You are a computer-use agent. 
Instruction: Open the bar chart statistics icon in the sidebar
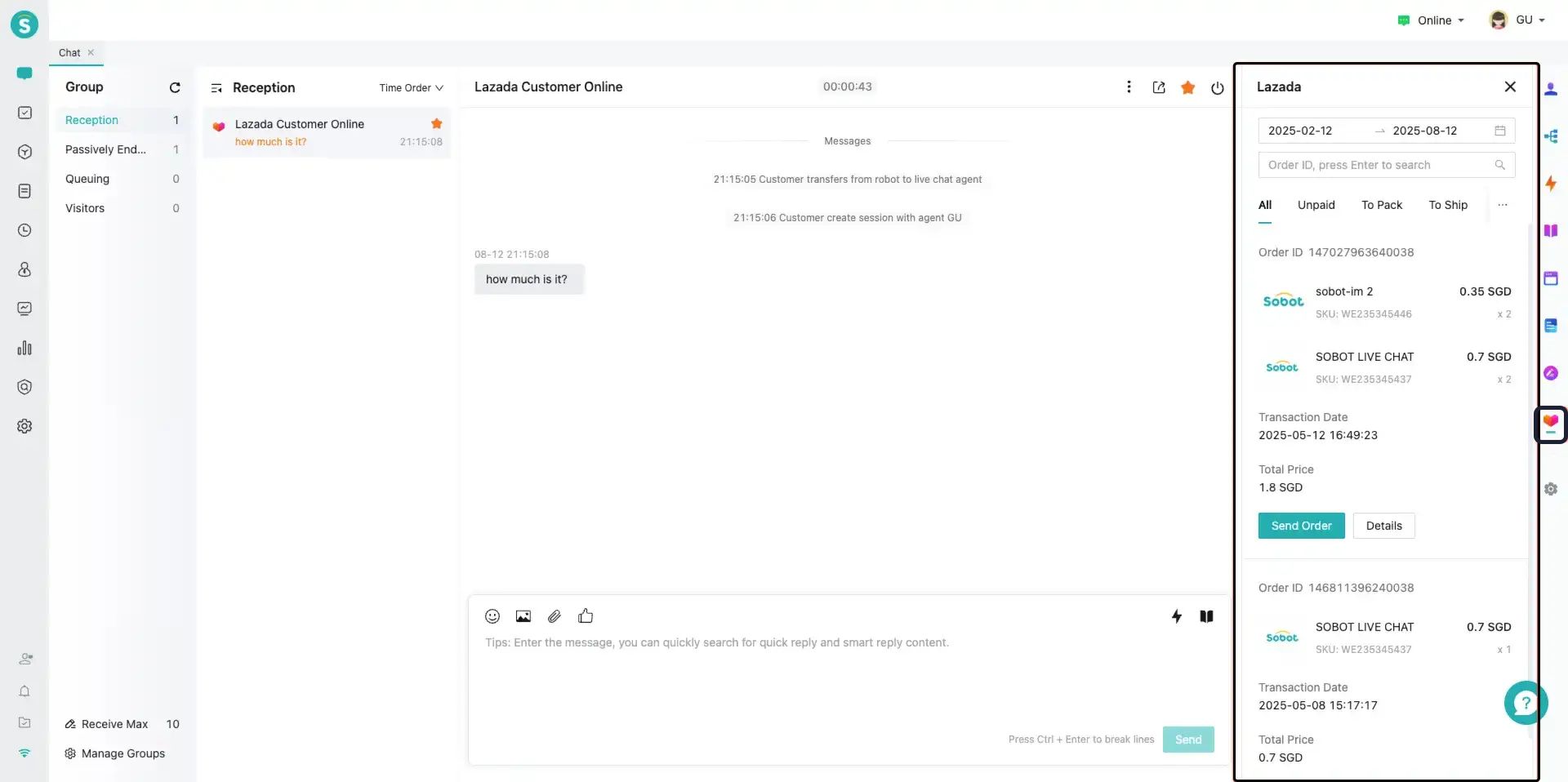coord(24,348)
